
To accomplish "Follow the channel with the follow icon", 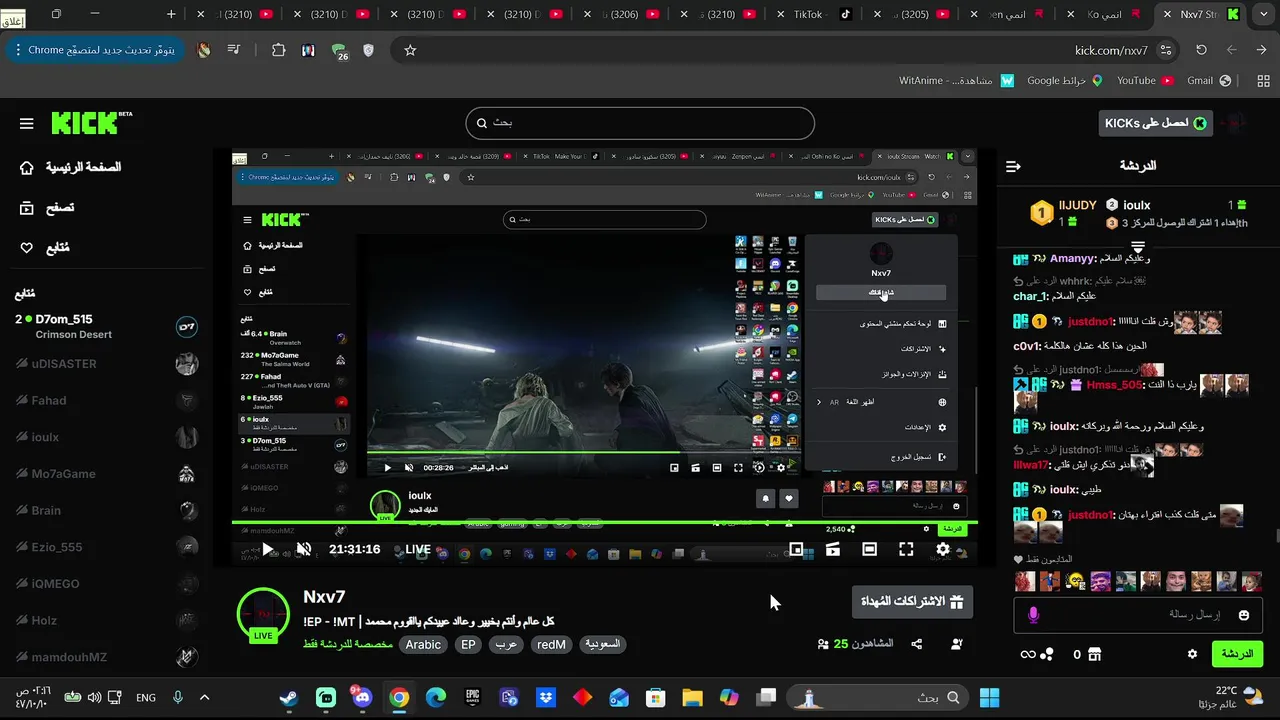I will click(x=956, y=645).
